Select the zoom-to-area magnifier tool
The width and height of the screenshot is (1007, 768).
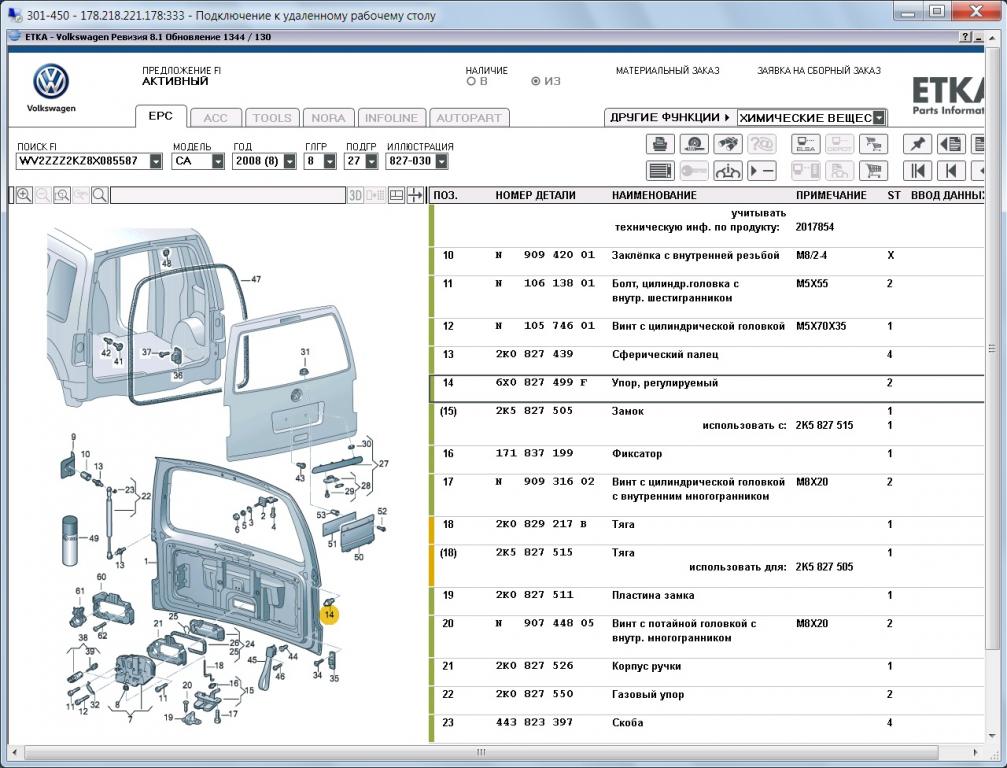tap(62, 195)
